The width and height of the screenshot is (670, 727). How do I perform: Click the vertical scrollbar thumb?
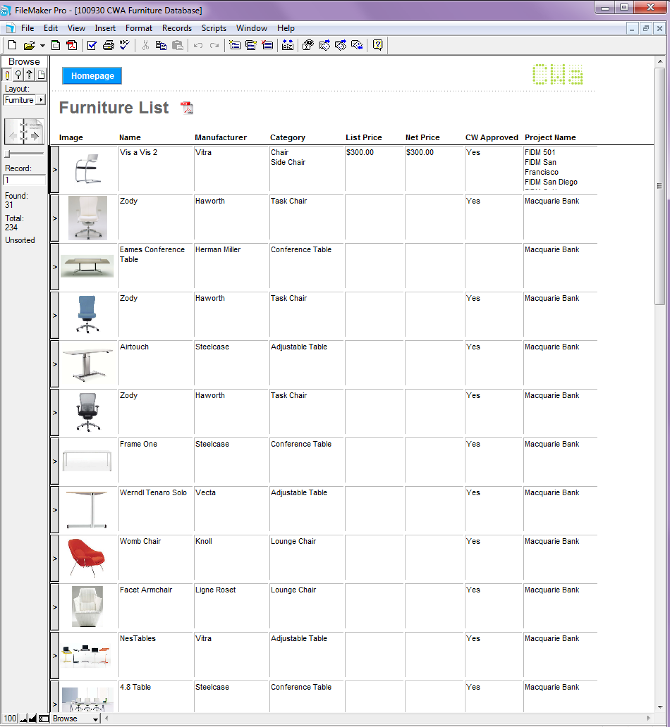(659, 185)
